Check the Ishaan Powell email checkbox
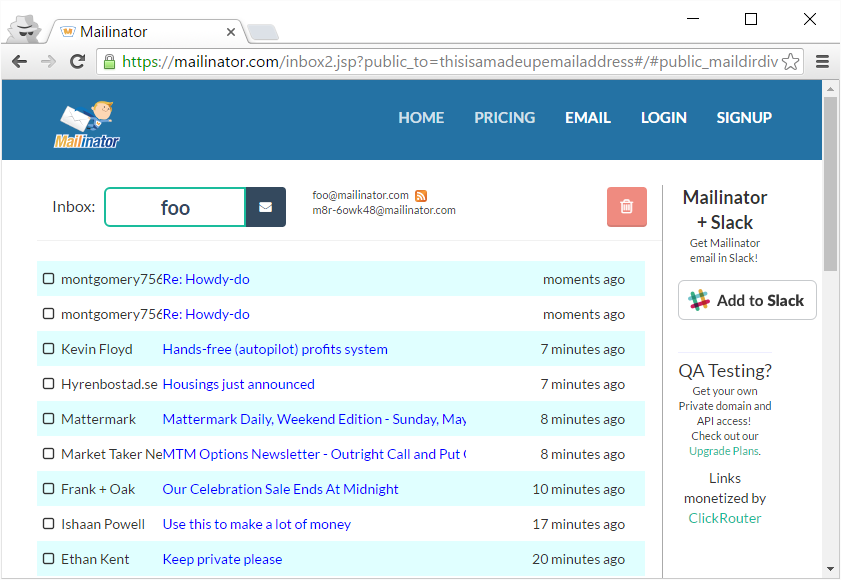The width and height of the screenshot is (841, 580). [48, 523]
